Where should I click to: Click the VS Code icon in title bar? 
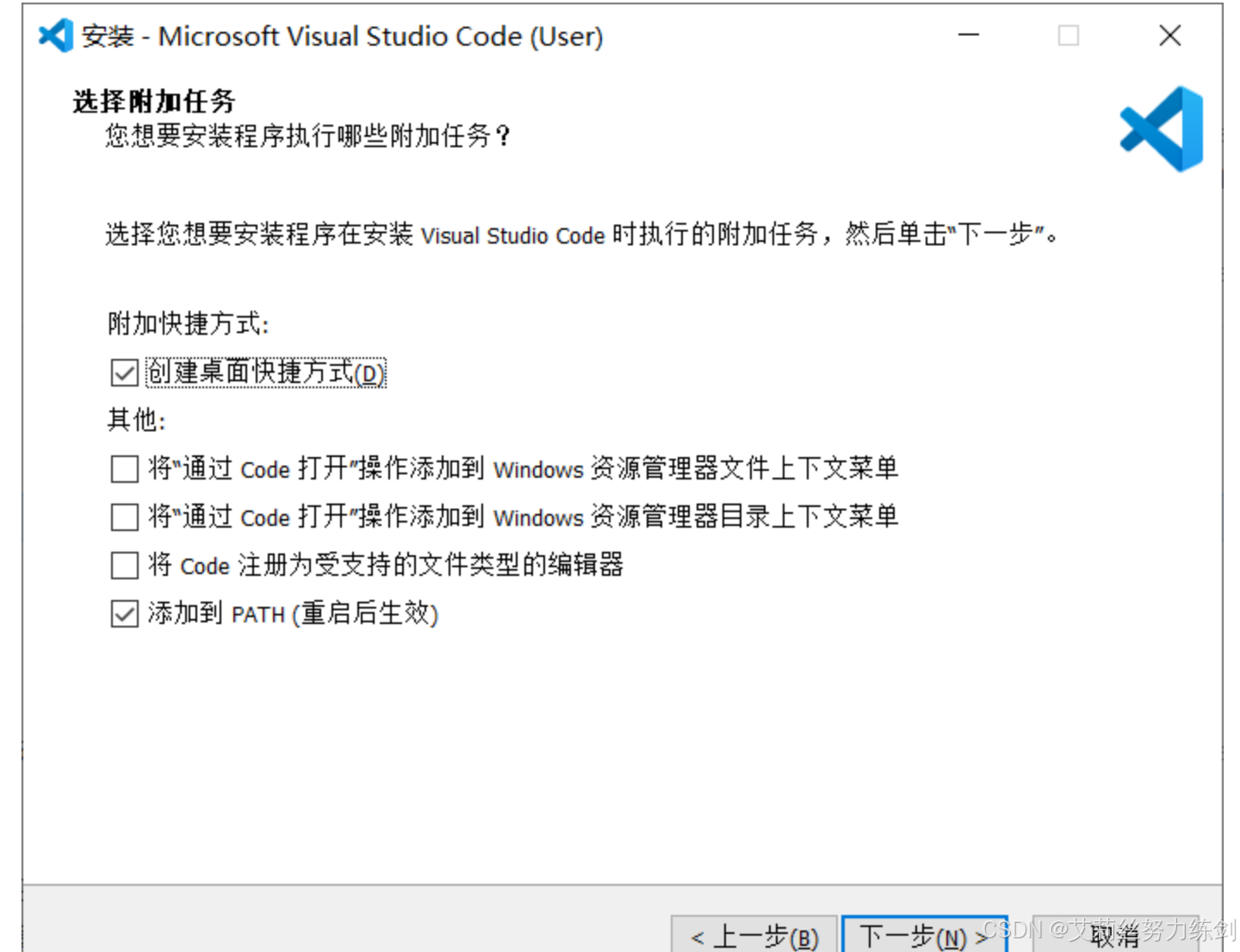pos(56,35)
